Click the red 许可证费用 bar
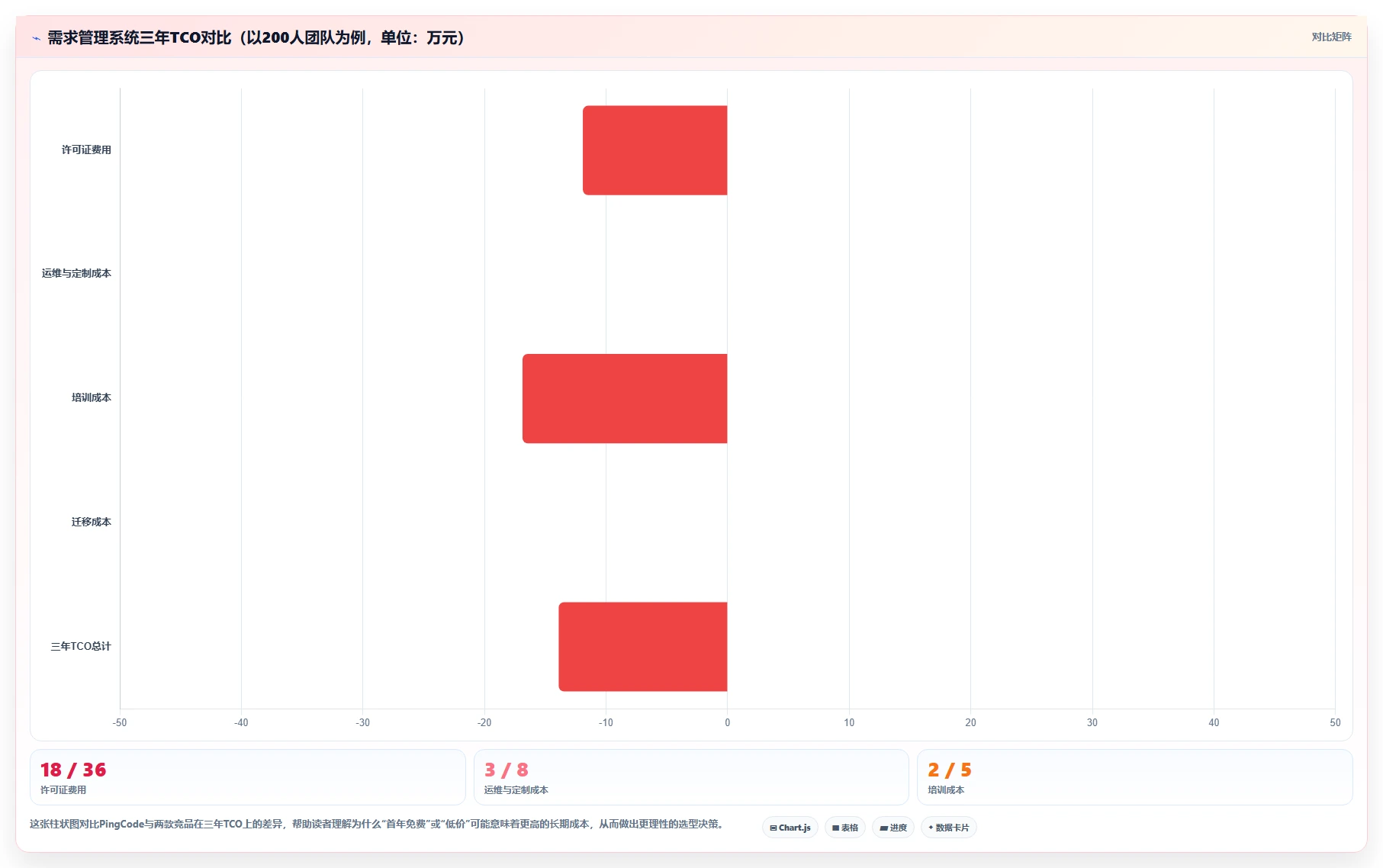1383x868 pixels. [x=655, y=150]
